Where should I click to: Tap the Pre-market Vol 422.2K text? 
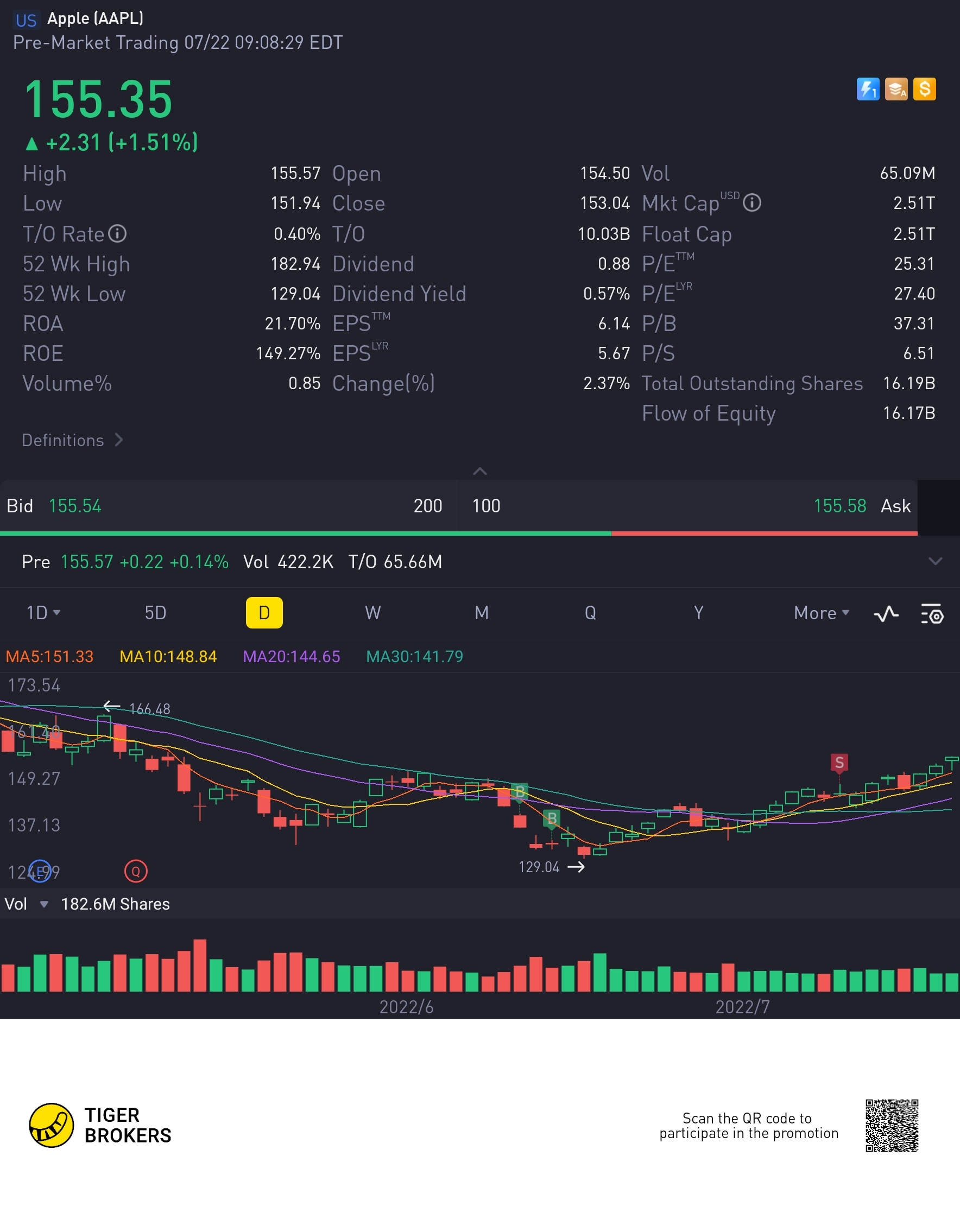[288, 562]
